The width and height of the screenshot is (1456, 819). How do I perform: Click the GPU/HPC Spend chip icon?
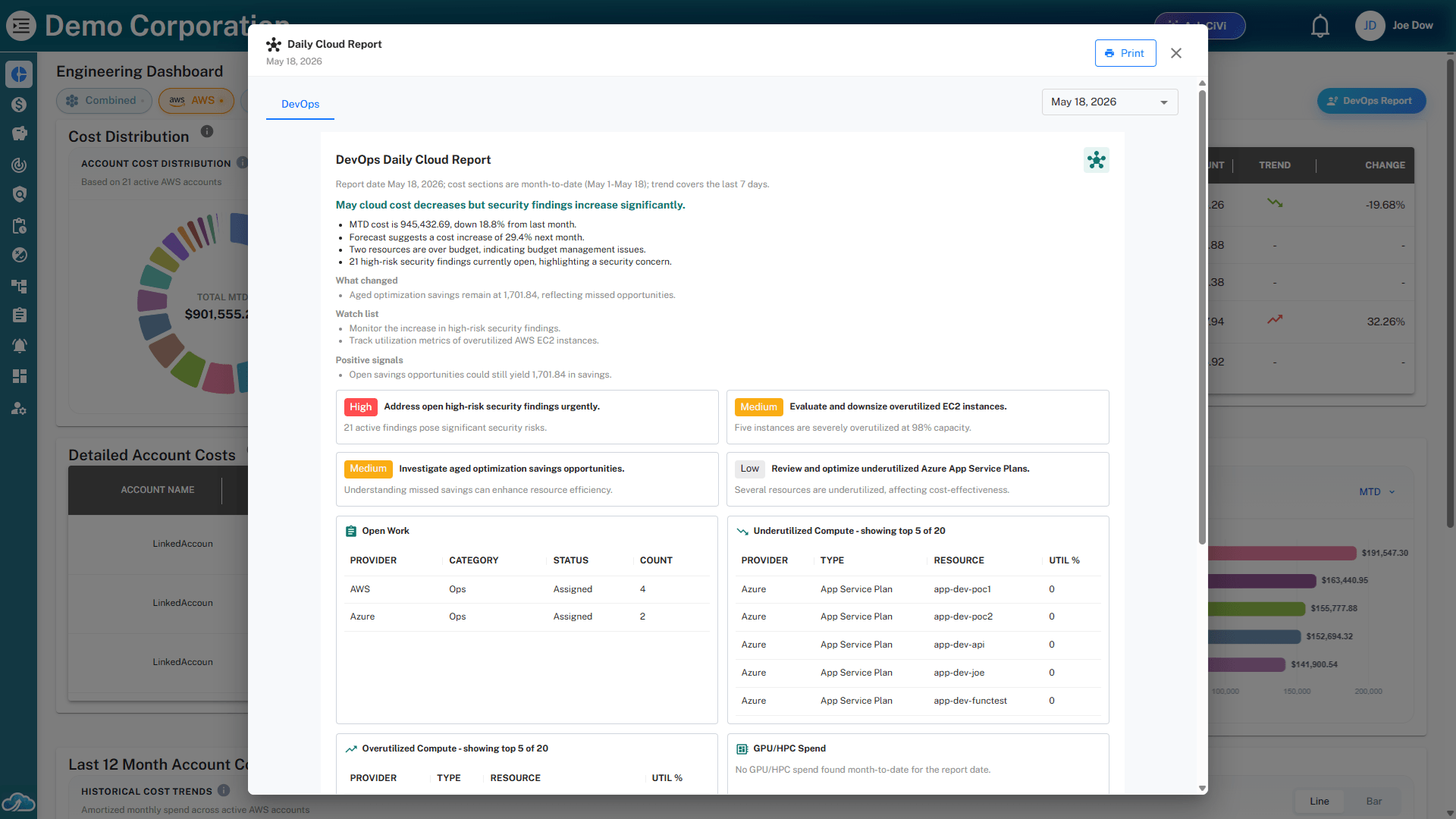pyautogui.click(x=742, y=749)
